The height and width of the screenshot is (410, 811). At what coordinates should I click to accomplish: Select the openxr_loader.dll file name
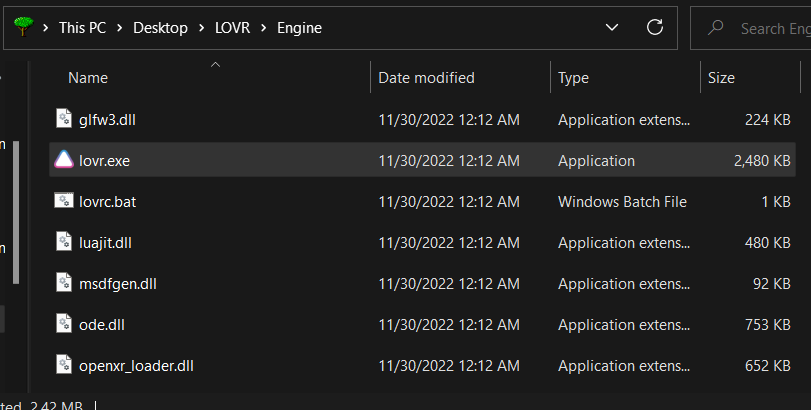coord(136,366)
